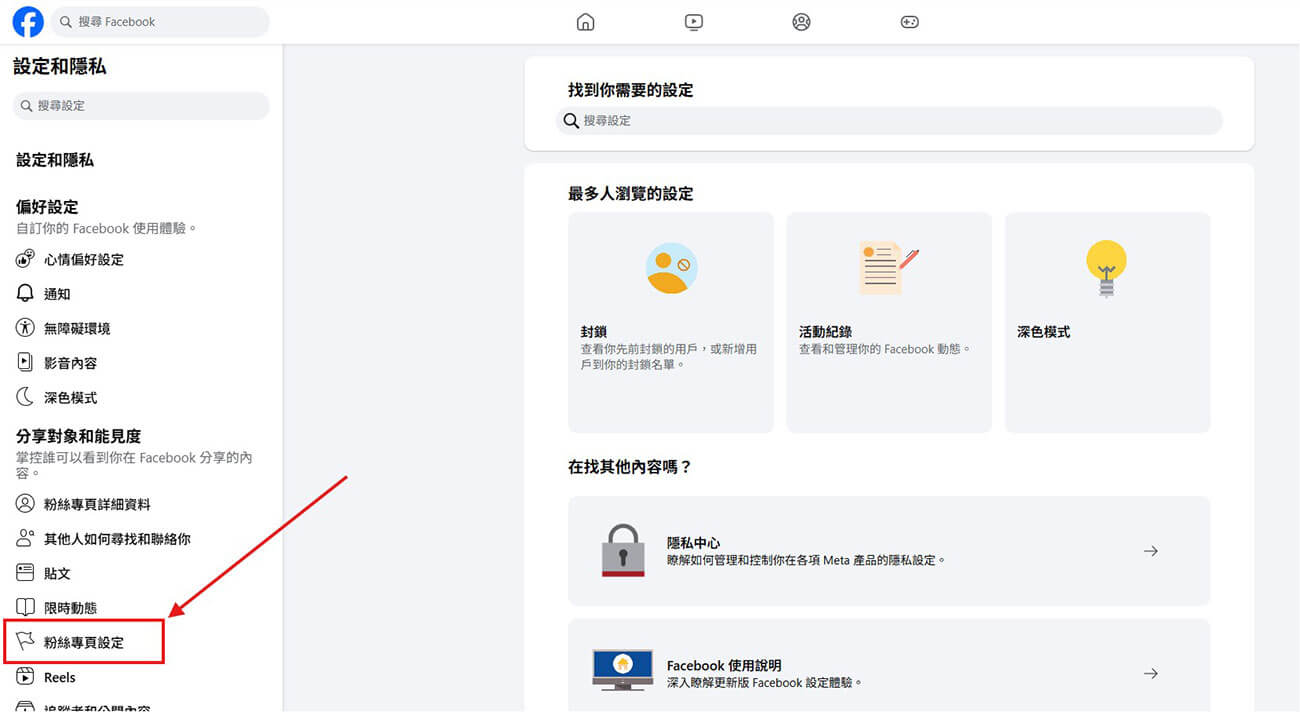The width and height of the screenshot is (1300, 712).
Task: Open 限時動態 settings link
Action: tap(70, 608)
